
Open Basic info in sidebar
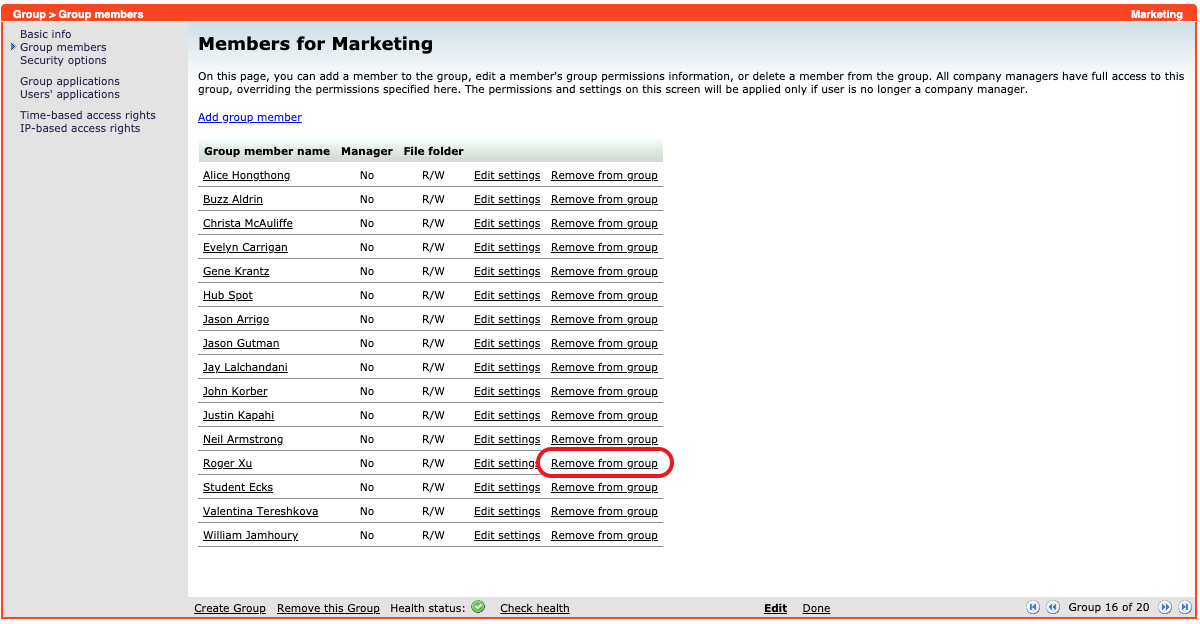click(46, 34)
